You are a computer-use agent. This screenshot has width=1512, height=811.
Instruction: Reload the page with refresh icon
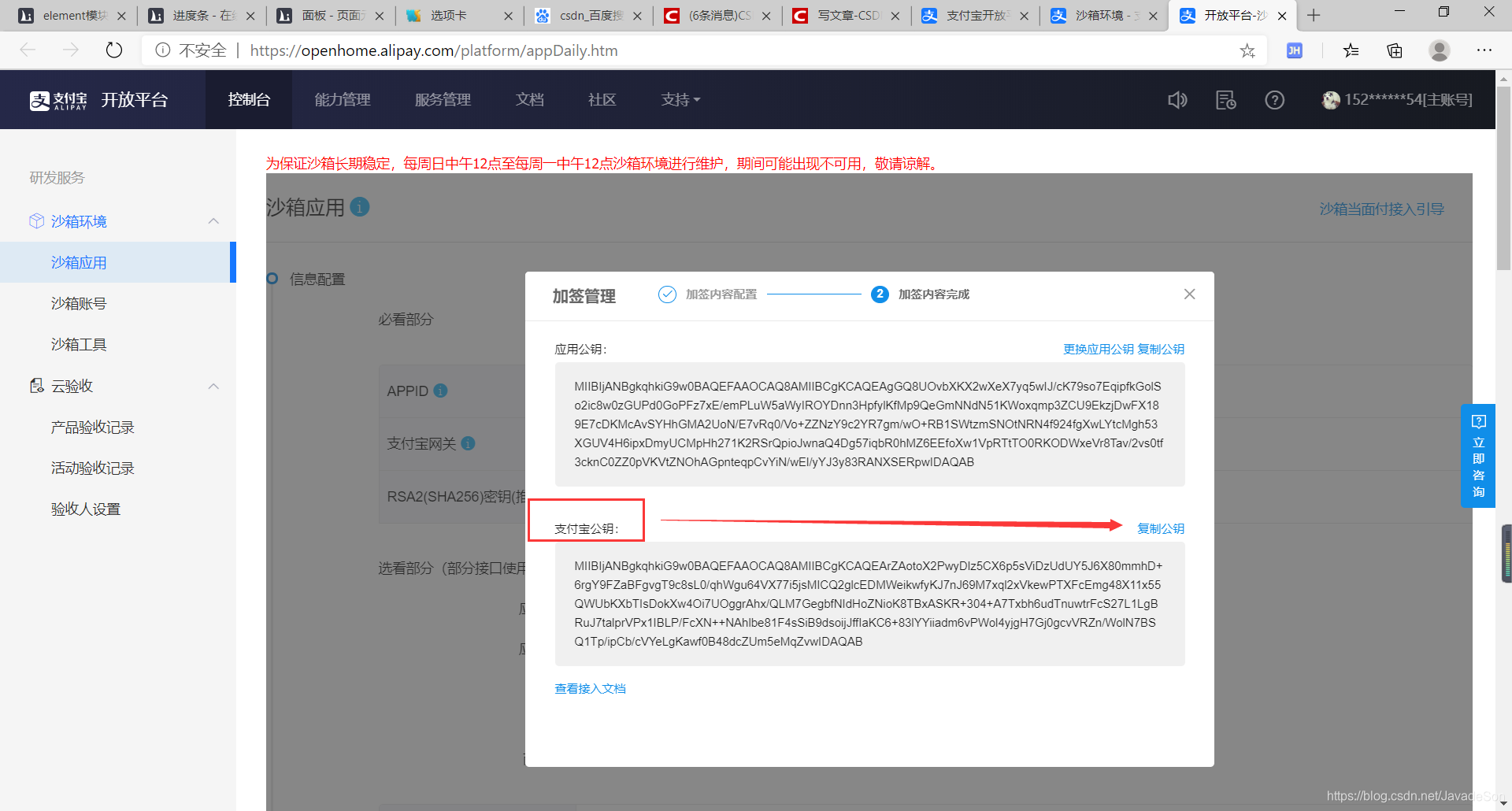114,50
